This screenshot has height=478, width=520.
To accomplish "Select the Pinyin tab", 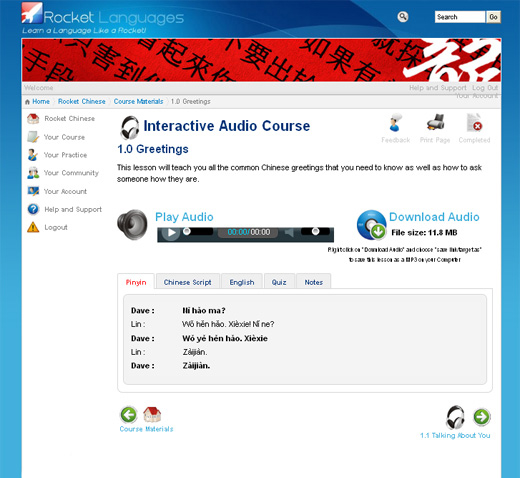I will tap(136, 282).
